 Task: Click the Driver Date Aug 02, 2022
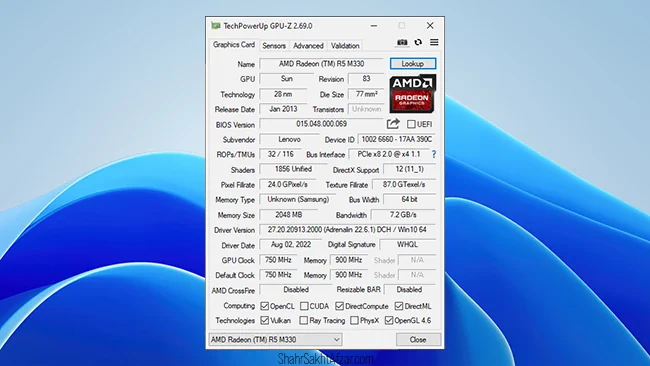pyautogui.click(x=291, y=245)
